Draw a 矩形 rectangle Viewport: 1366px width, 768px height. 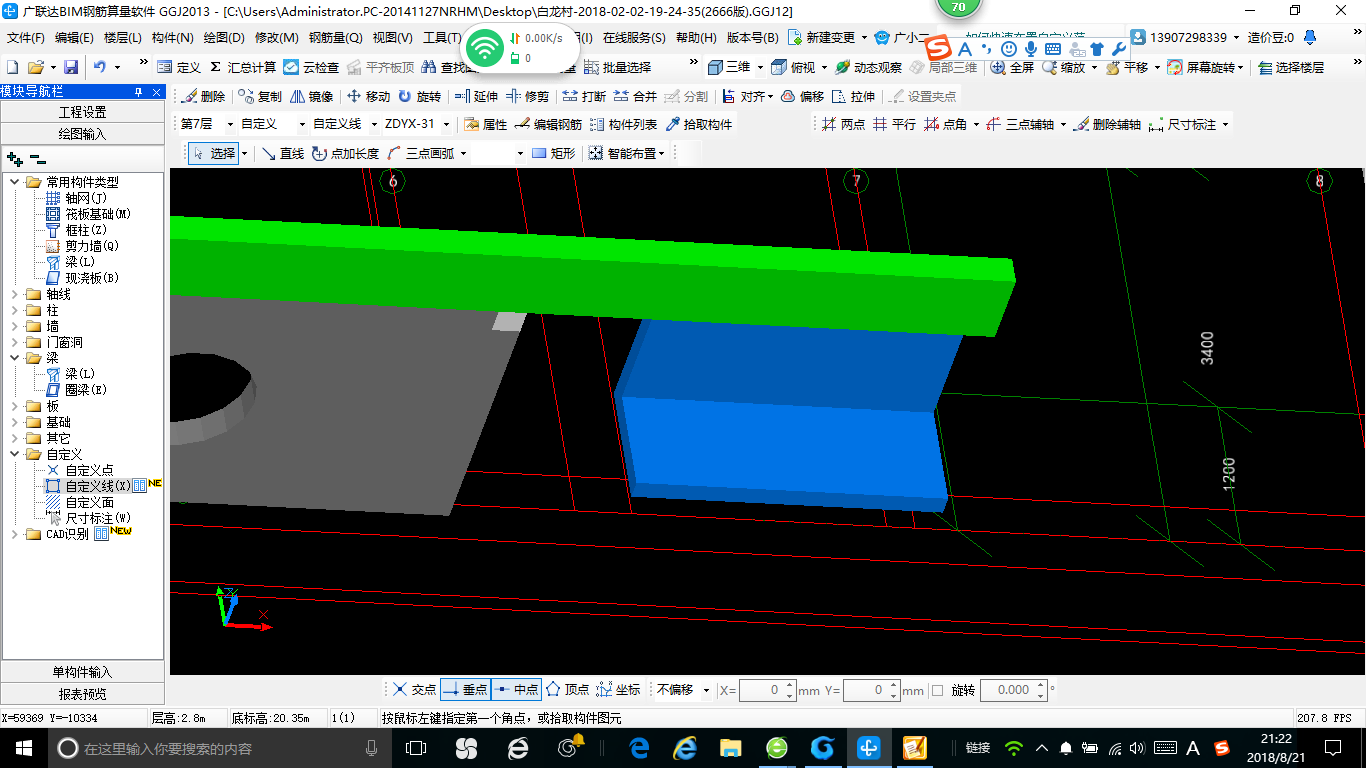553,153
